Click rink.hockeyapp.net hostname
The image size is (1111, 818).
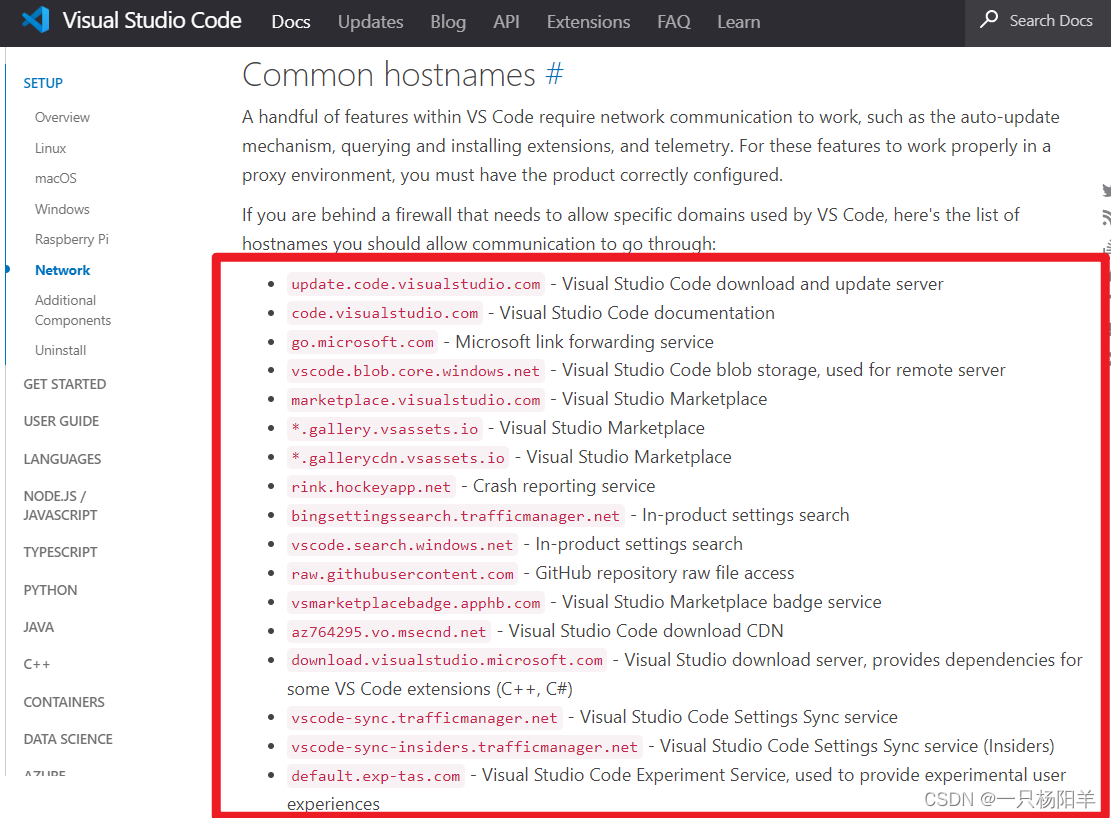[371, 488]
